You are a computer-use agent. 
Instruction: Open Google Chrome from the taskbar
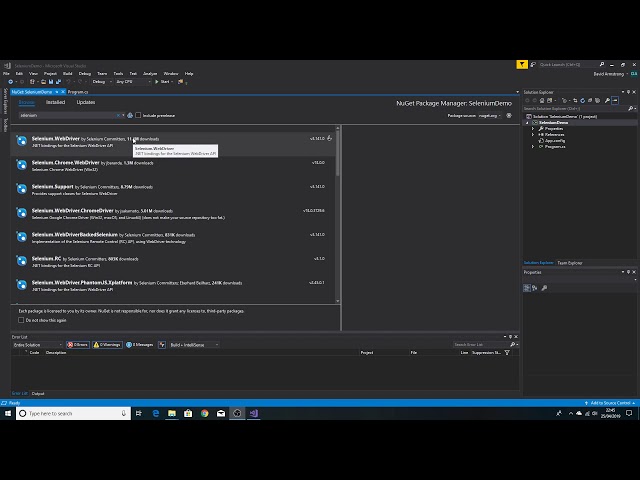(204, 413)
